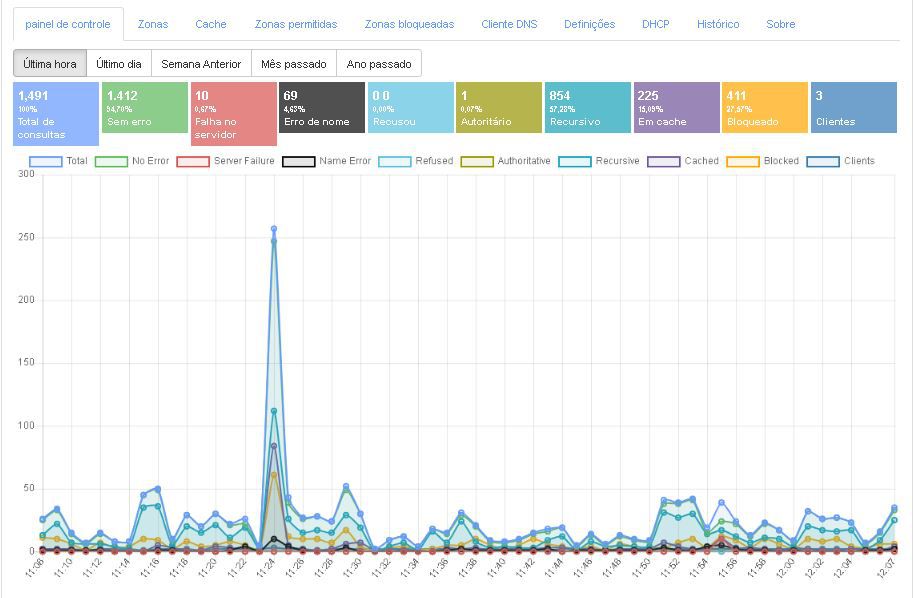Select the Semana Anterior time range
This screenshot has width=913, height=598.
click(201, 64)
